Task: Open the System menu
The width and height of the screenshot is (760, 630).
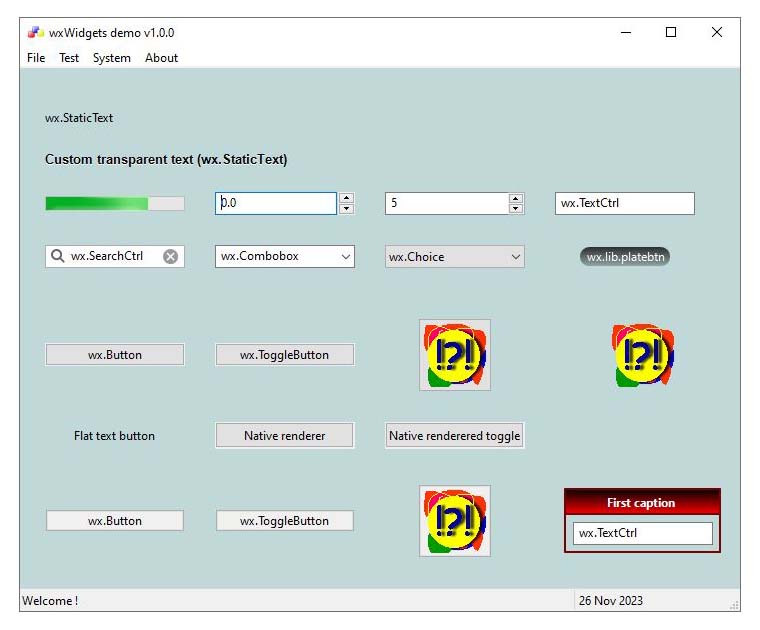Action: [112, 58]
